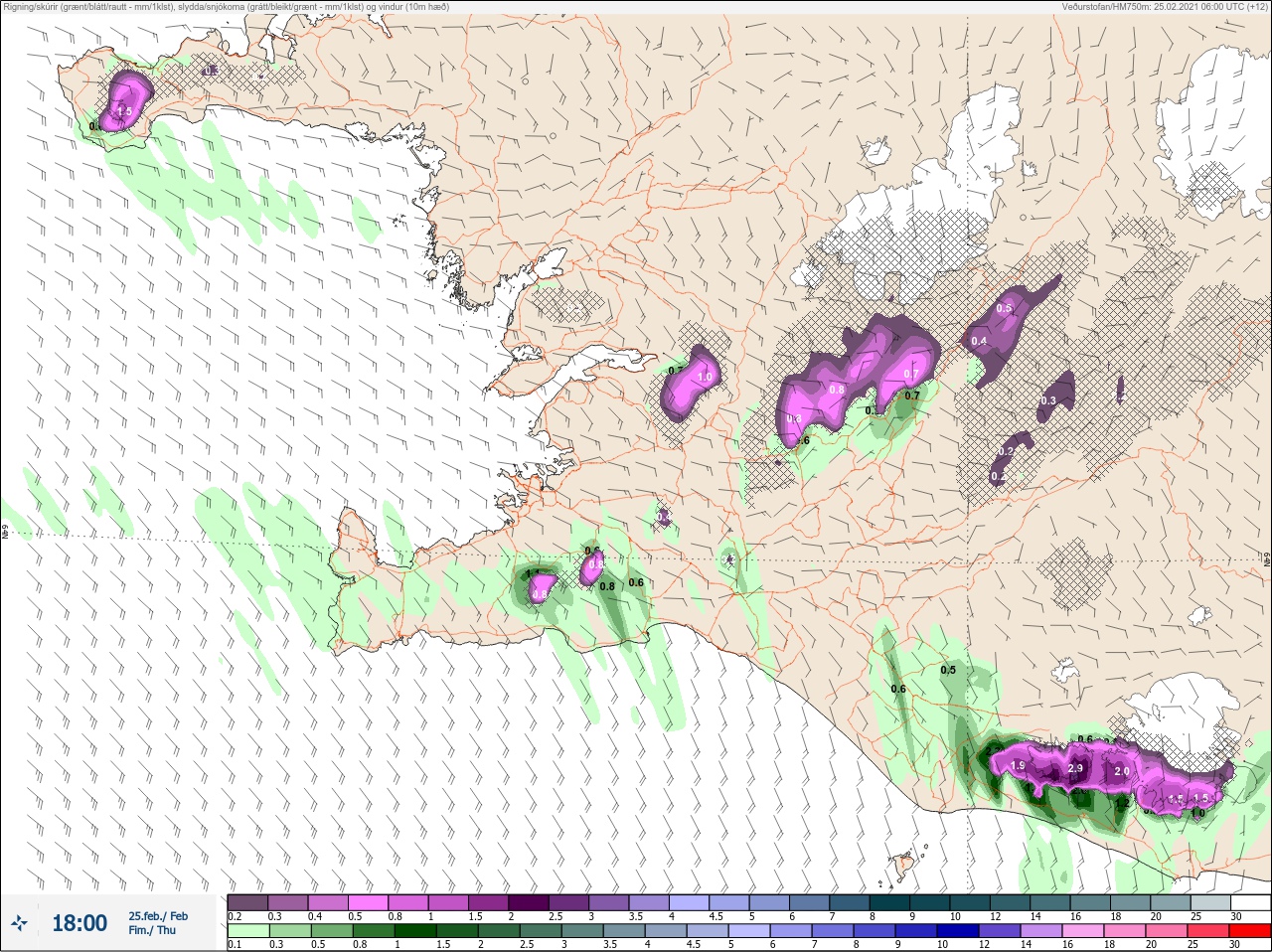This screenshot has width=1272, height=952.
Task: Select the lavender purple-row swatch starting at 4
Action: [691, 903]
